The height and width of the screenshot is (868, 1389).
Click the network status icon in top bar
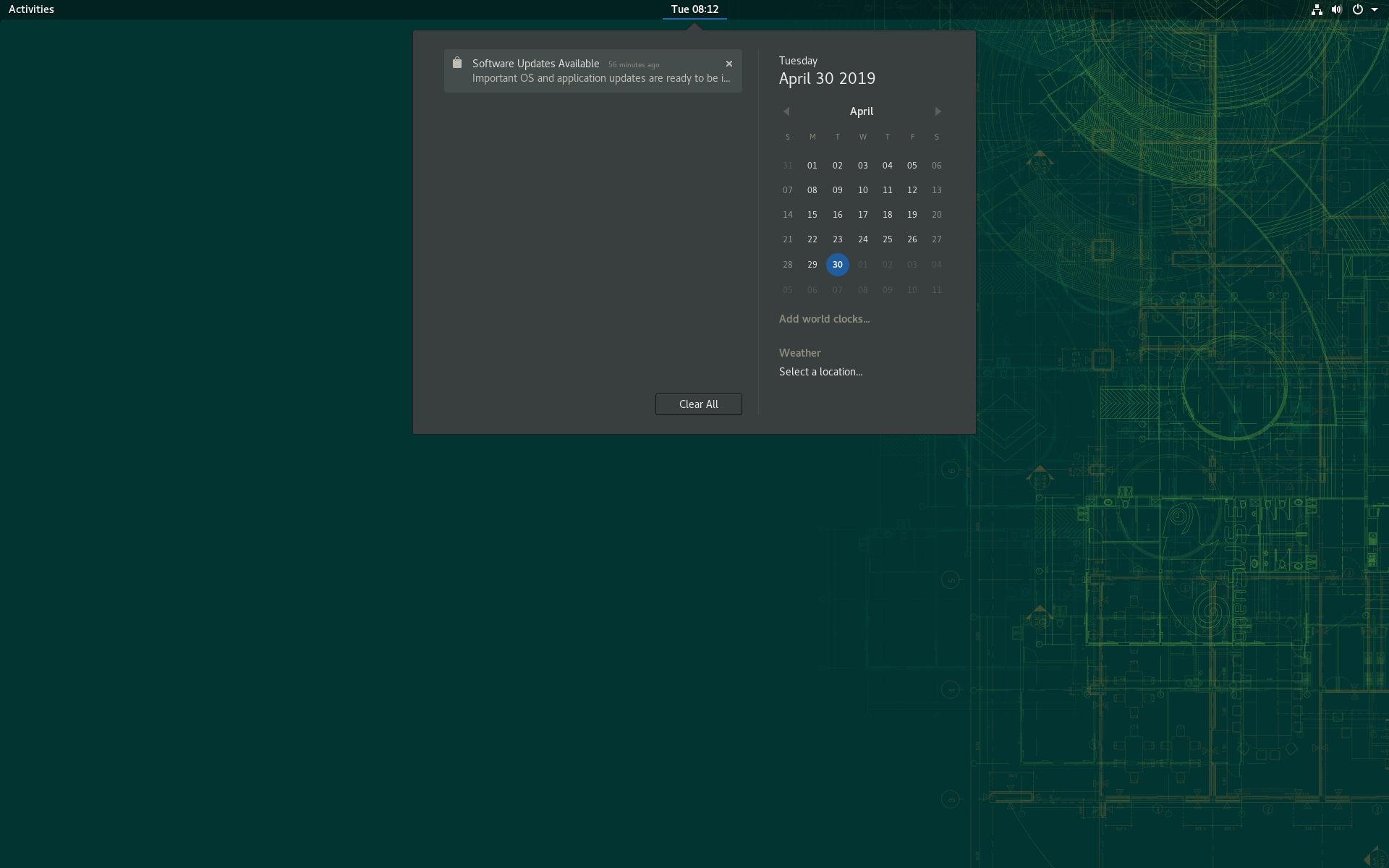[x=1317, y=9]
